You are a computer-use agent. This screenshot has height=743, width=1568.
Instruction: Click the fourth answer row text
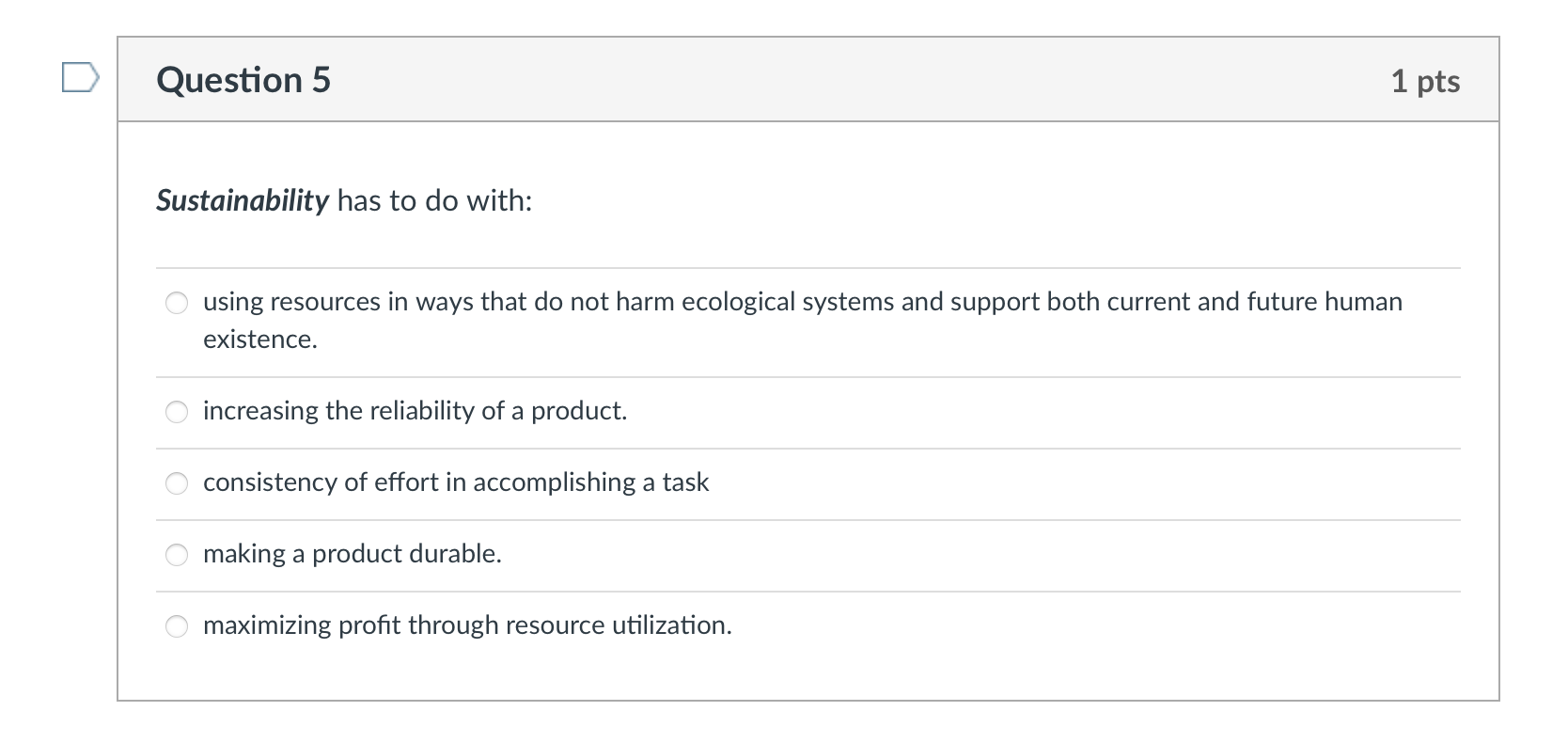point(352,554)
